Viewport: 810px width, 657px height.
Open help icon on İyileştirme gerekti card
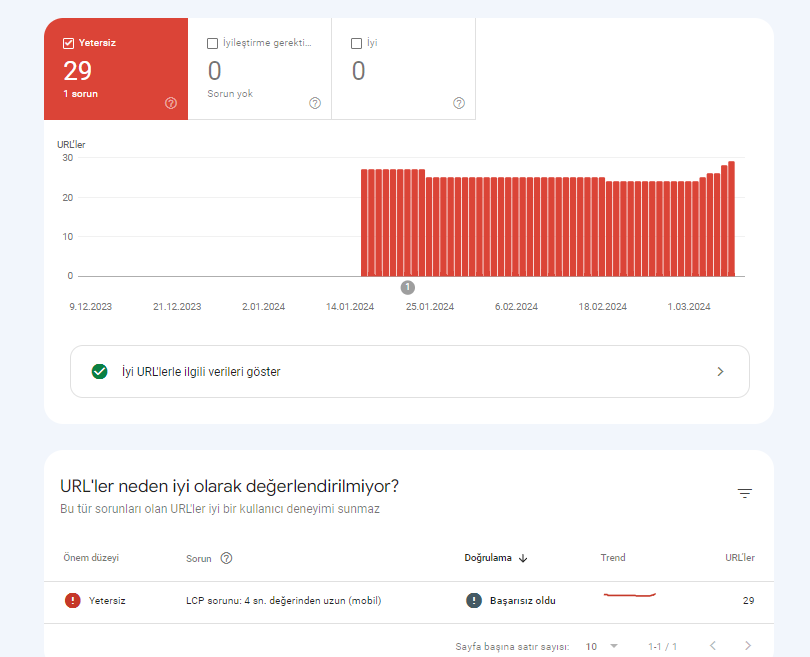[x=315, y=103]
